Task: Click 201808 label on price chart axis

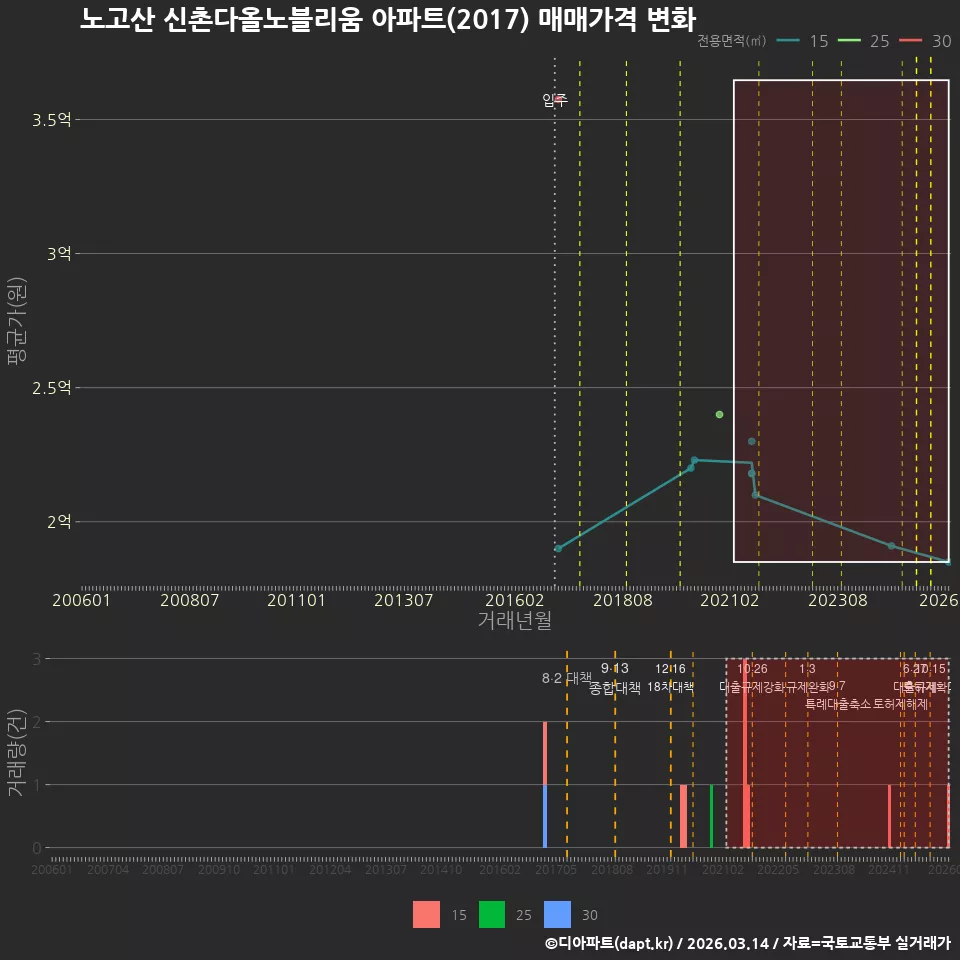Action: [623, 600]
